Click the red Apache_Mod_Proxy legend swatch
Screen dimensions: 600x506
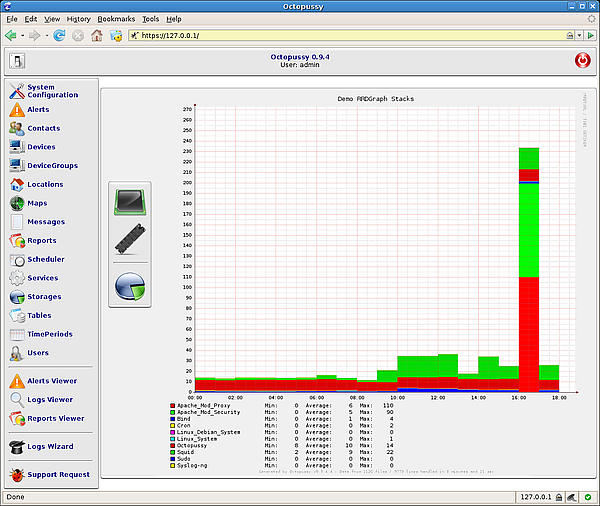click(172, 405)
